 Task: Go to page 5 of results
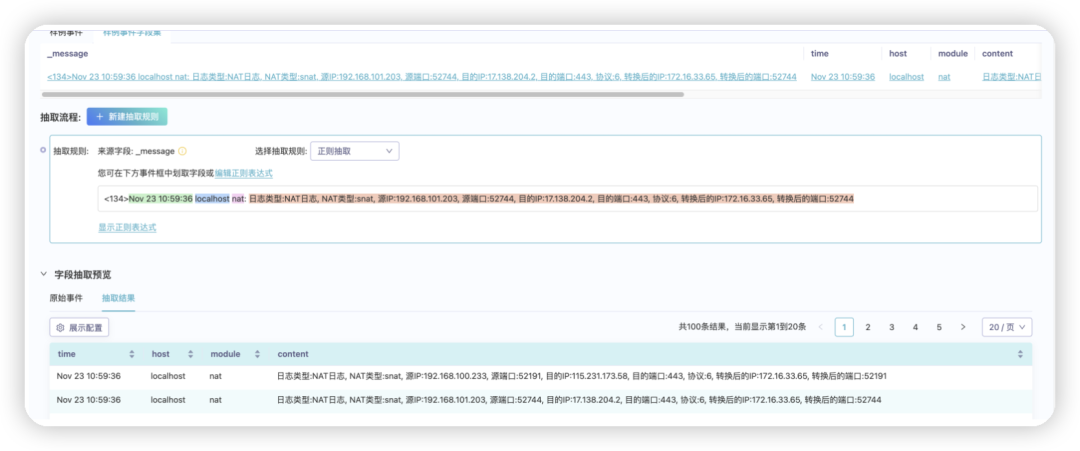click(939, 327)
